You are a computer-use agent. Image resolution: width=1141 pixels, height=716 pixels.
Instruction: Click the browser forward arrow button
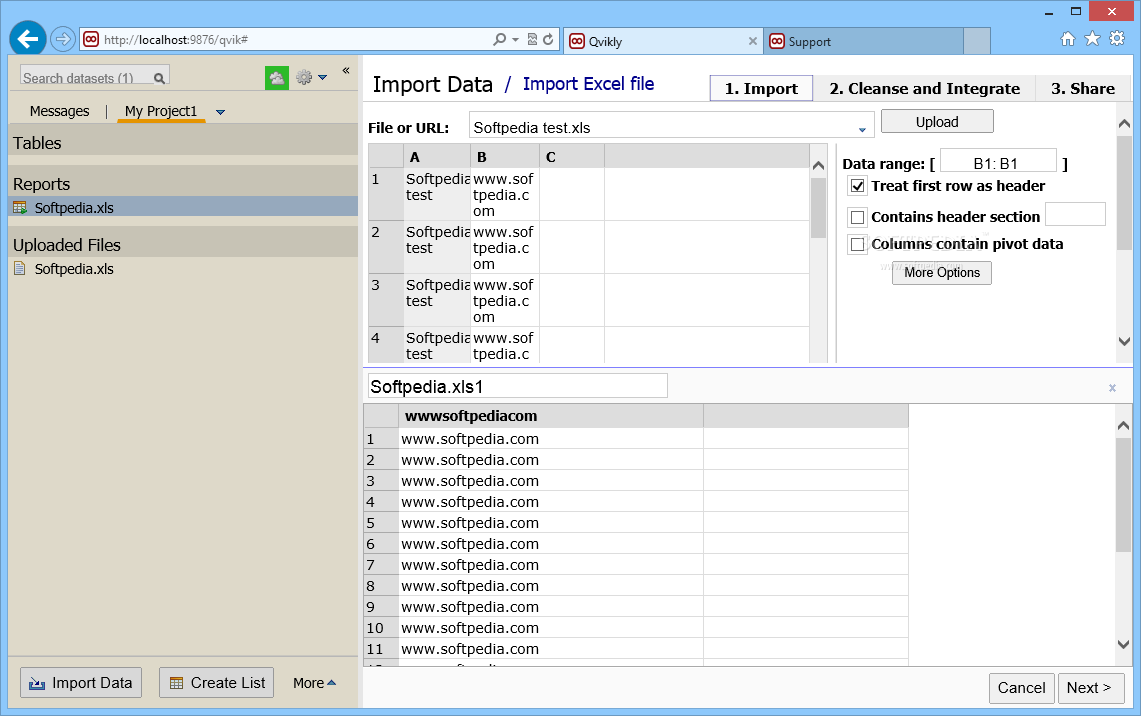(x=63, y=39)
